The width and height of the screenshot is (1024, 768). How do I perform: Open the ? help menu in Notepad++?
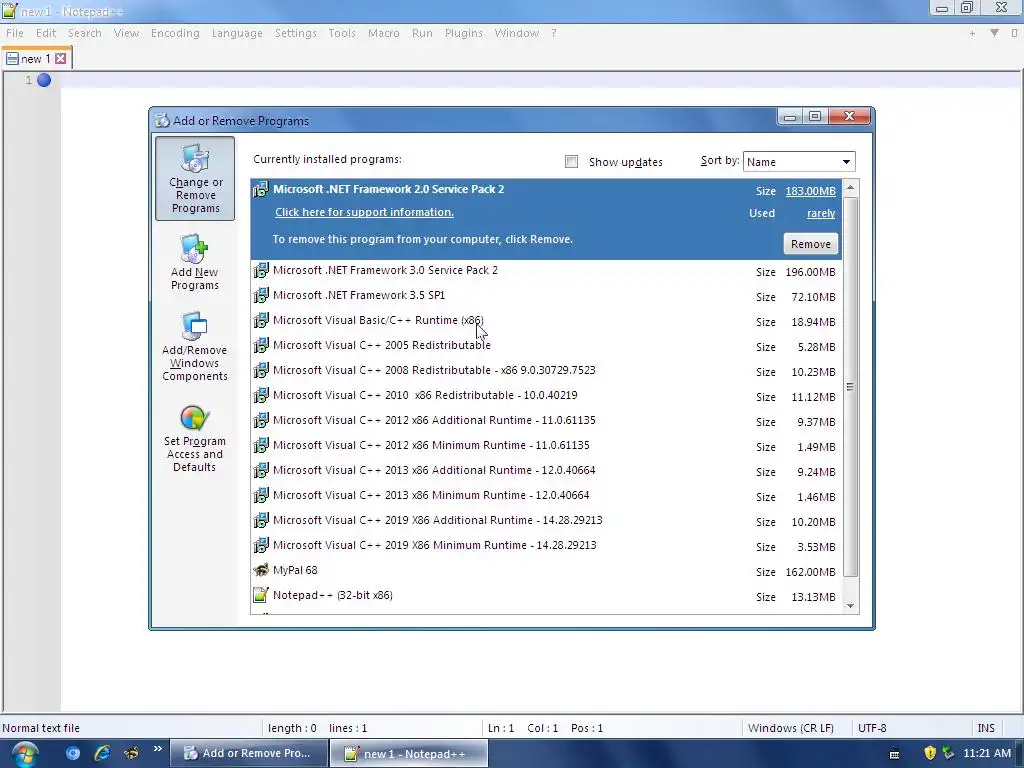tap(554, 33)
